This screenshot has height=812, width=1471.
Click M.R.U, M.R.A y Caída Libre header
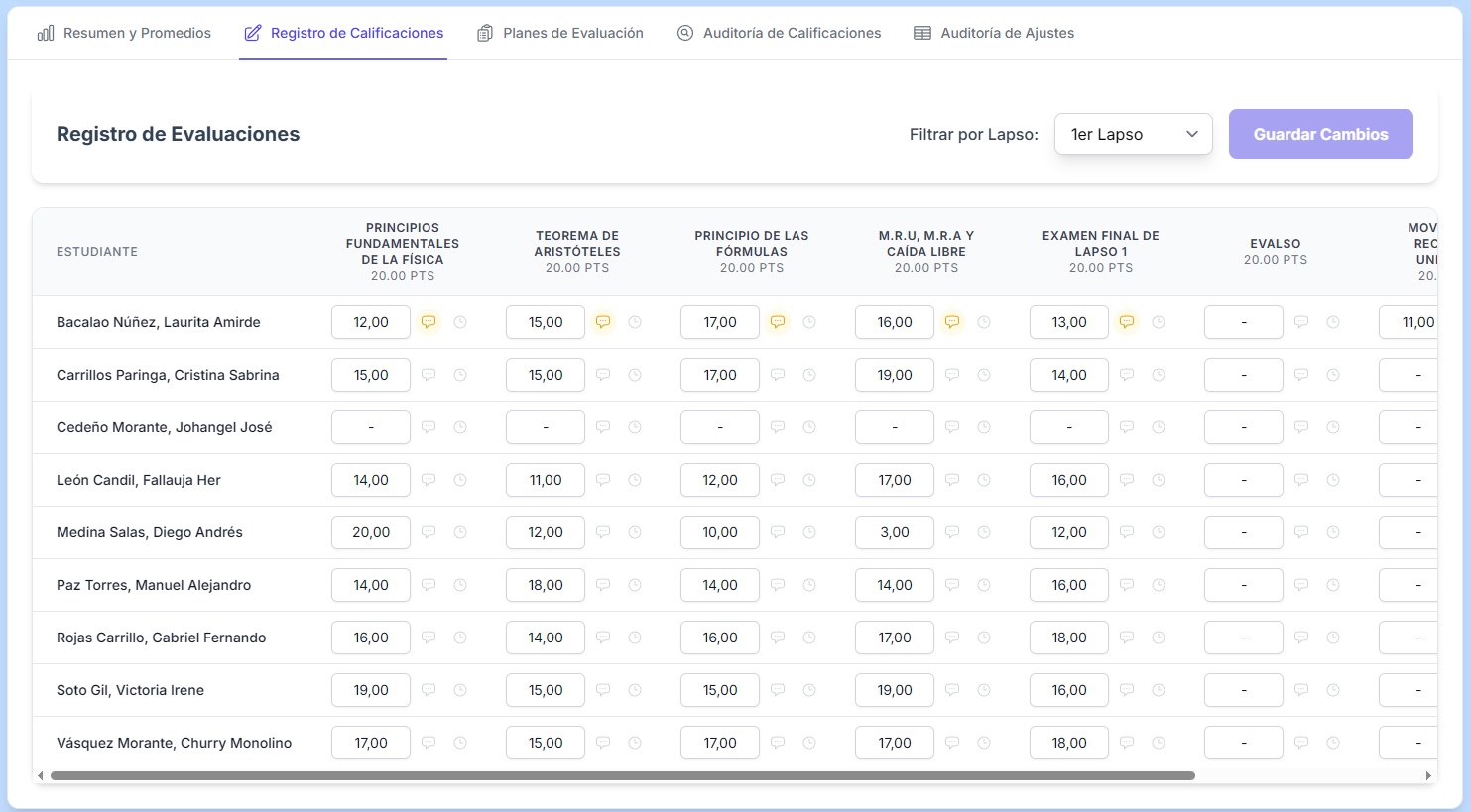click(x=926, y=251)
